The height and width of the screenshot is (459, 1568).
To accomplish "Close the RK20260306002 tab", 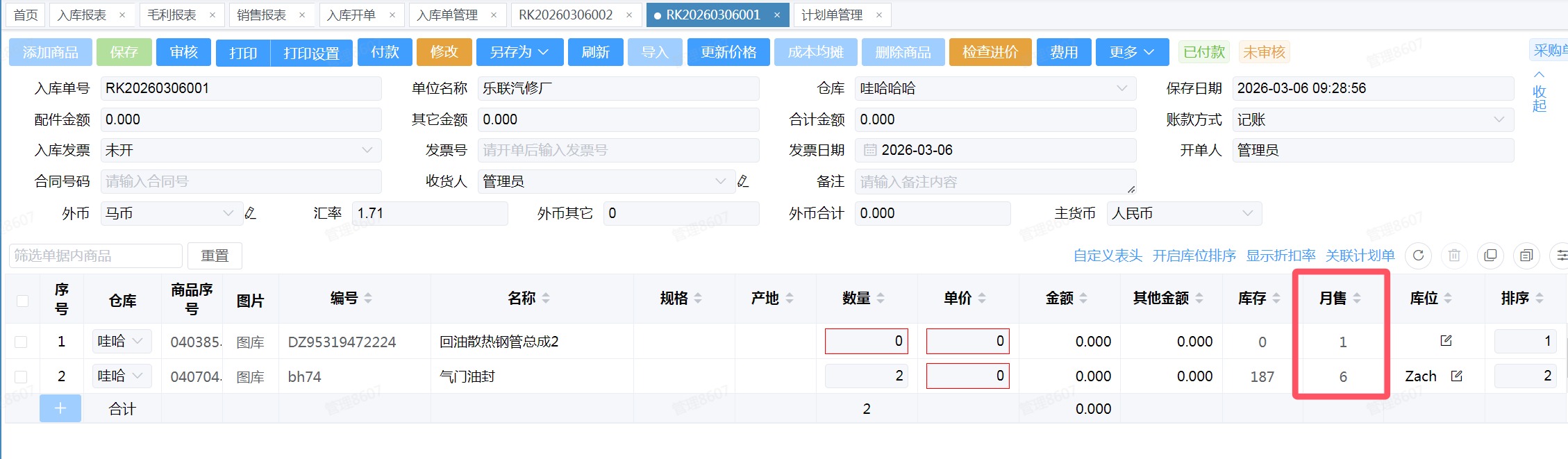I will coord(629,15).
